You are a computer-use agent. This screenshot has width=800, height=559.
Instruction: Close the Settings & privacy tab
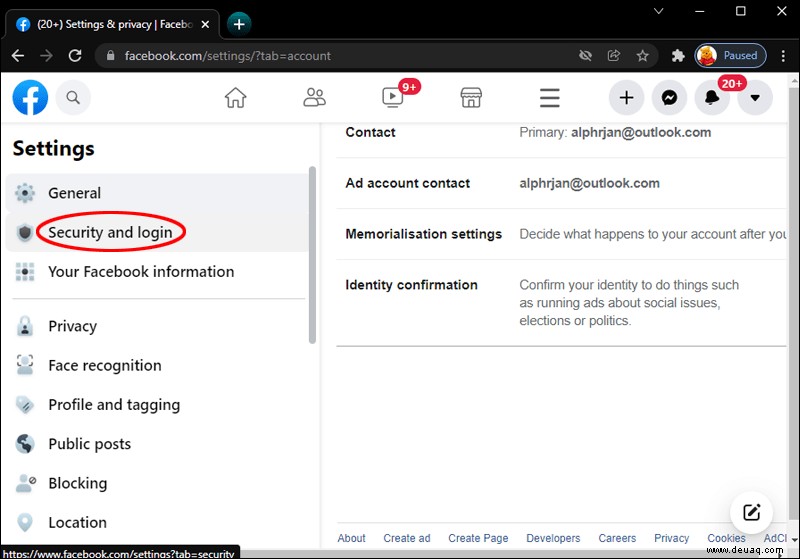(205, 24)
